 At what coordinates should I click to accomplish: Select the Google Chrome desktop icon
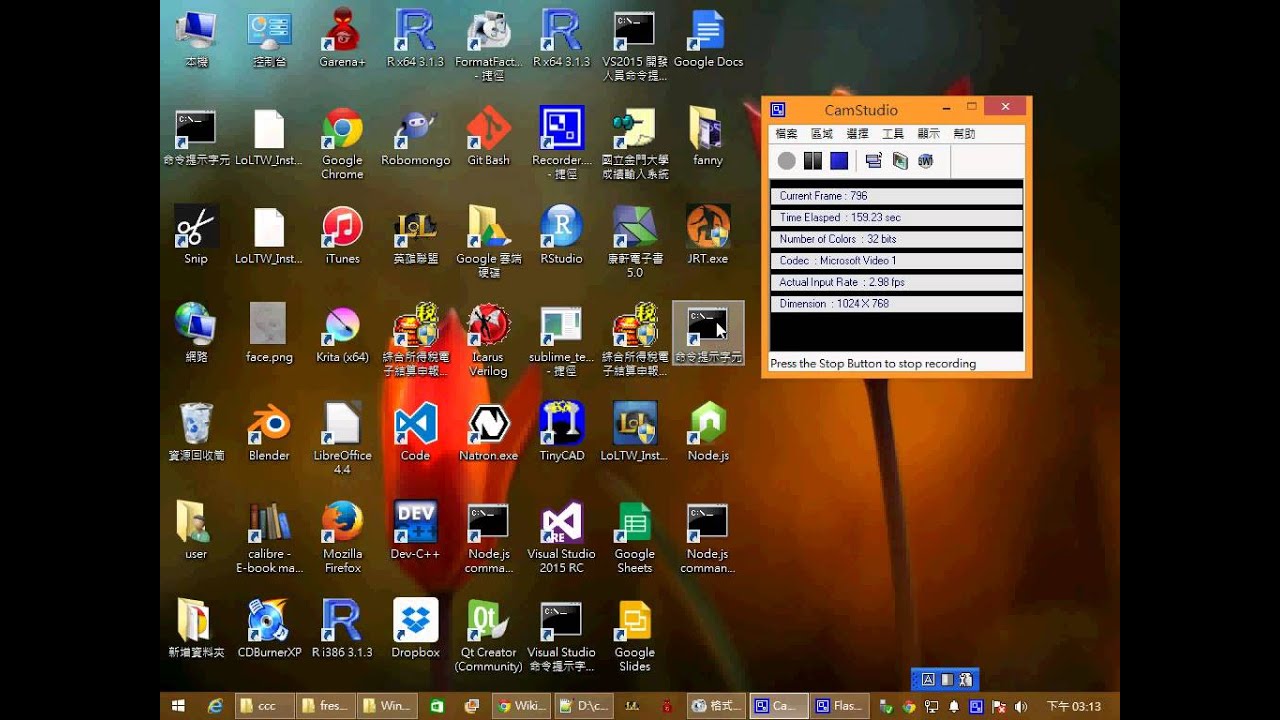342,143
